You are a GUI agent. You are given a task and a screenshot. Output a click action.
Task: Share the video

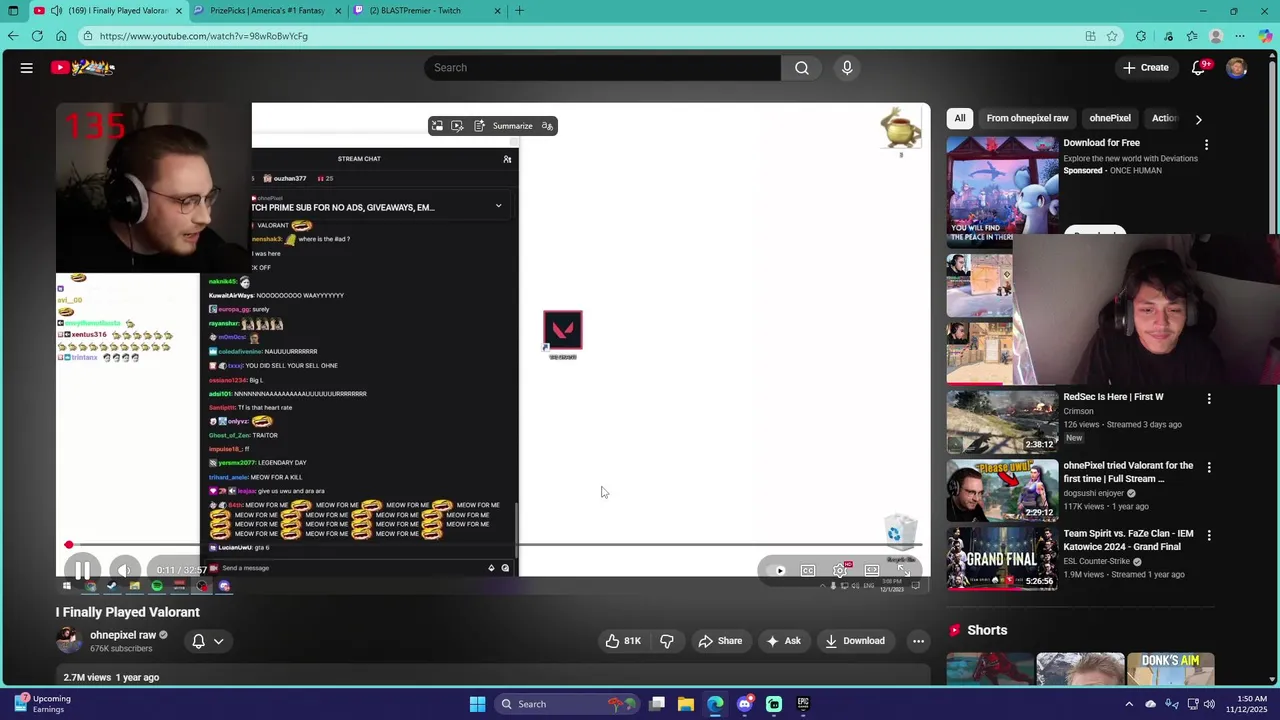coord(720,641)
